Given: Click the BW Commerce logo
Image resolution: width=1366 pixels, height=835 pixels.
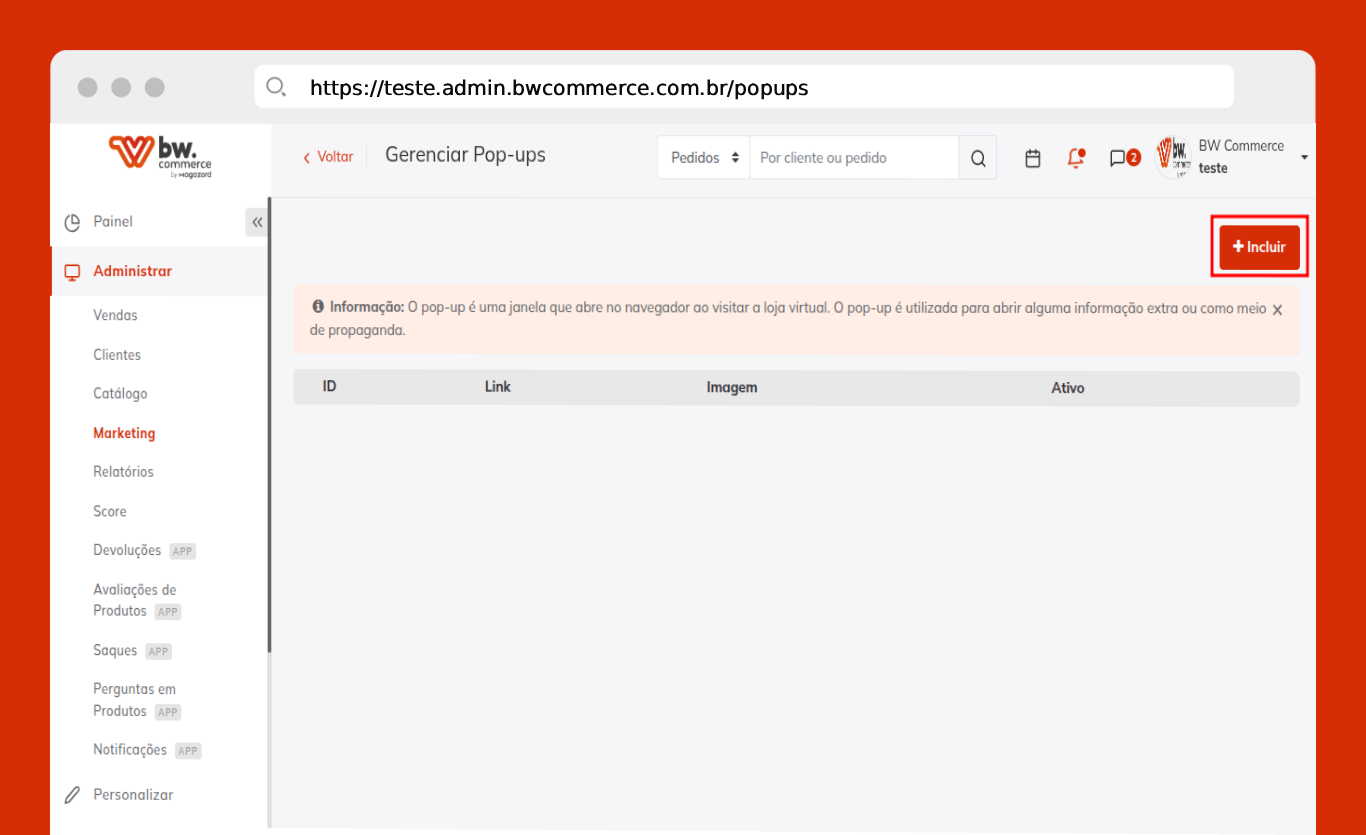Looking at the screenshot, I should (160, 155).
